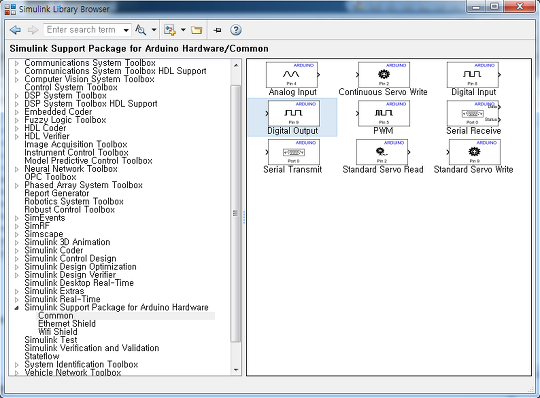Viewport: 540px width, 398px height.
Task: Expand the Simulink Extras node
Action: [17, 292]
